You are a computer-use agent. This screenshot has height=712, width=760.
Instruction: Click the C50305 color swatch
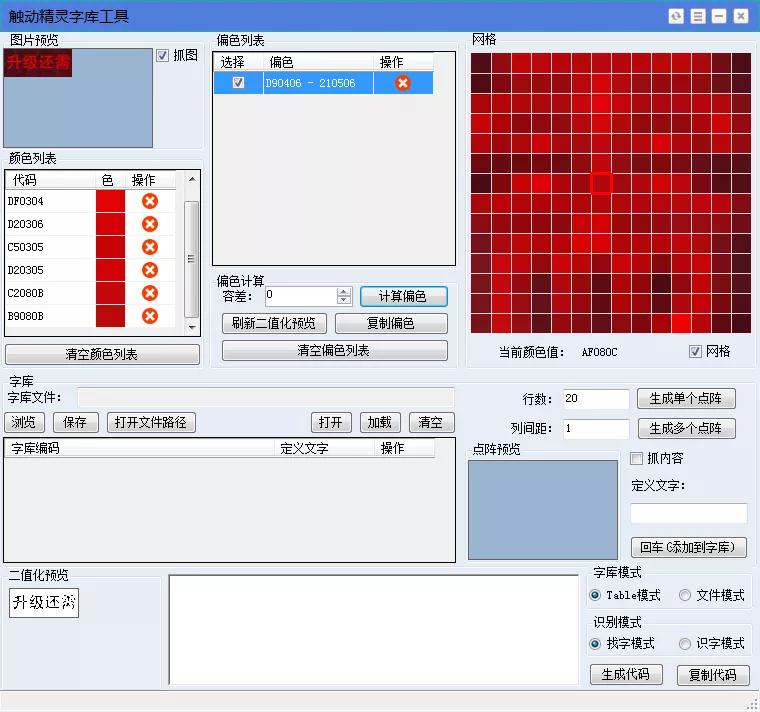point(111,247)
